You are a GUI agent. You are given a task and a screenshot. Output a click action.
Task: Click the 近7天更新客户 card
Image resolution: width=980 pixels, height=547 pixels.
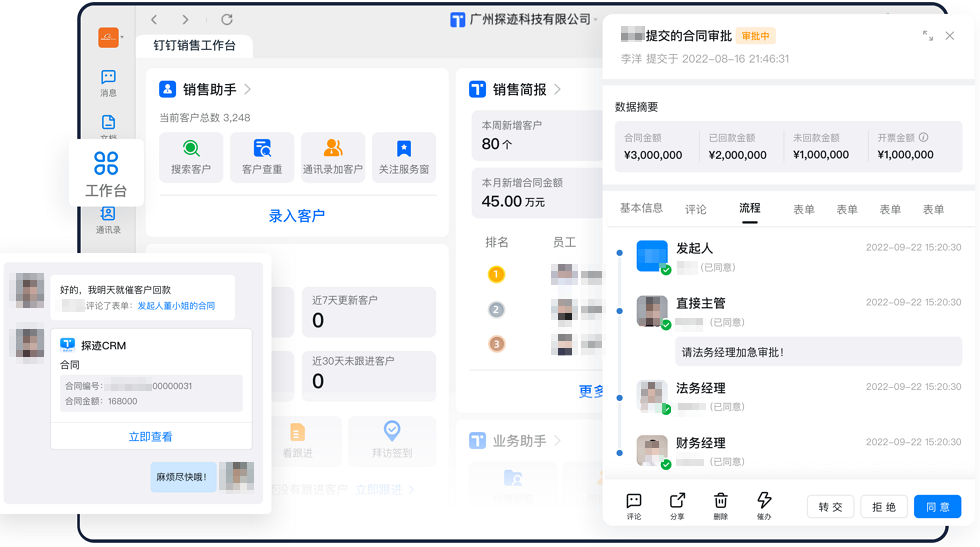click(x=369, y=311)
